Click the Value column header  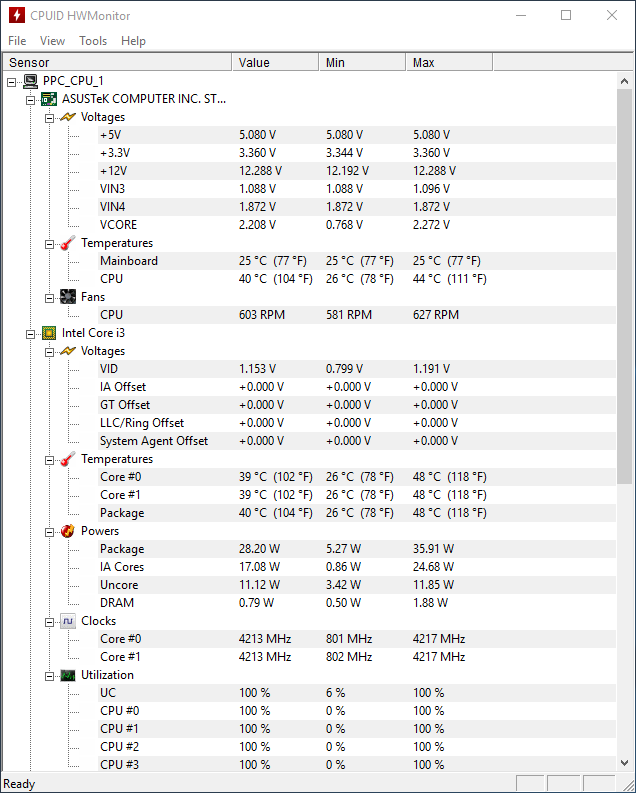pos(276,62)
